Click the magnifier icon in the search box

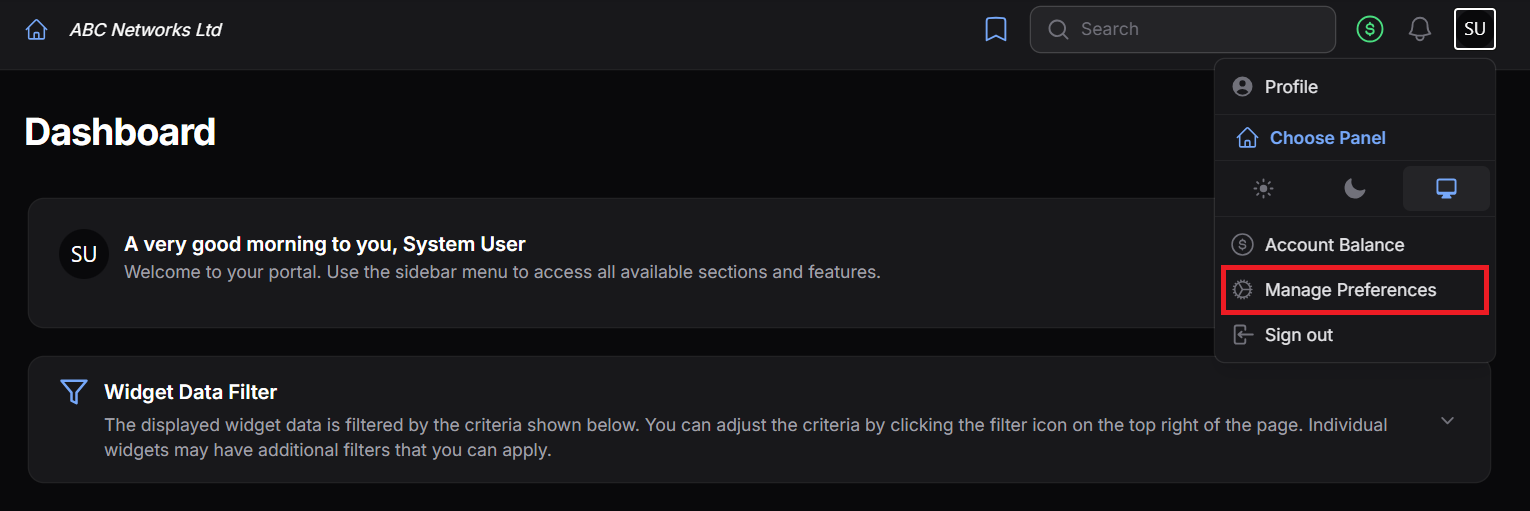1058,29
